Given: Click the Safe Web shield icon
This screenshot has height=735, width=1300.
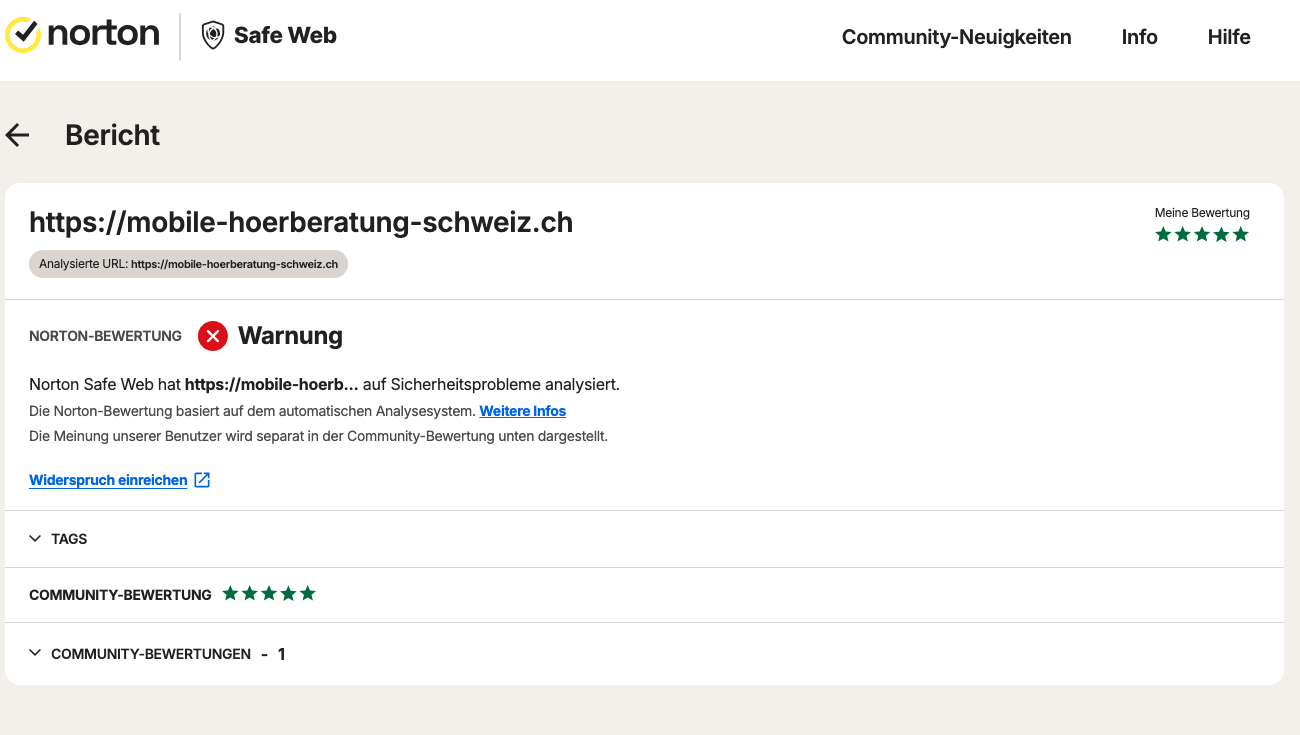Looking at the screenshot, I should pos(213,36).
